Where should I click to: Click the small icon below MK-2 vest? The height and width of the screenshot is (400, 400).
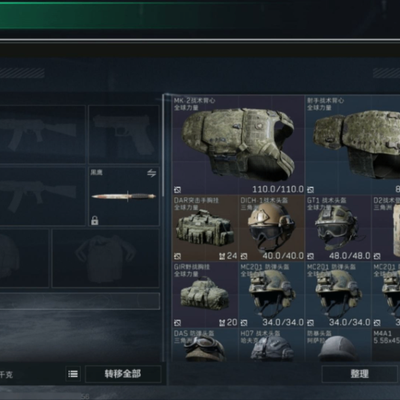[177, 190]
